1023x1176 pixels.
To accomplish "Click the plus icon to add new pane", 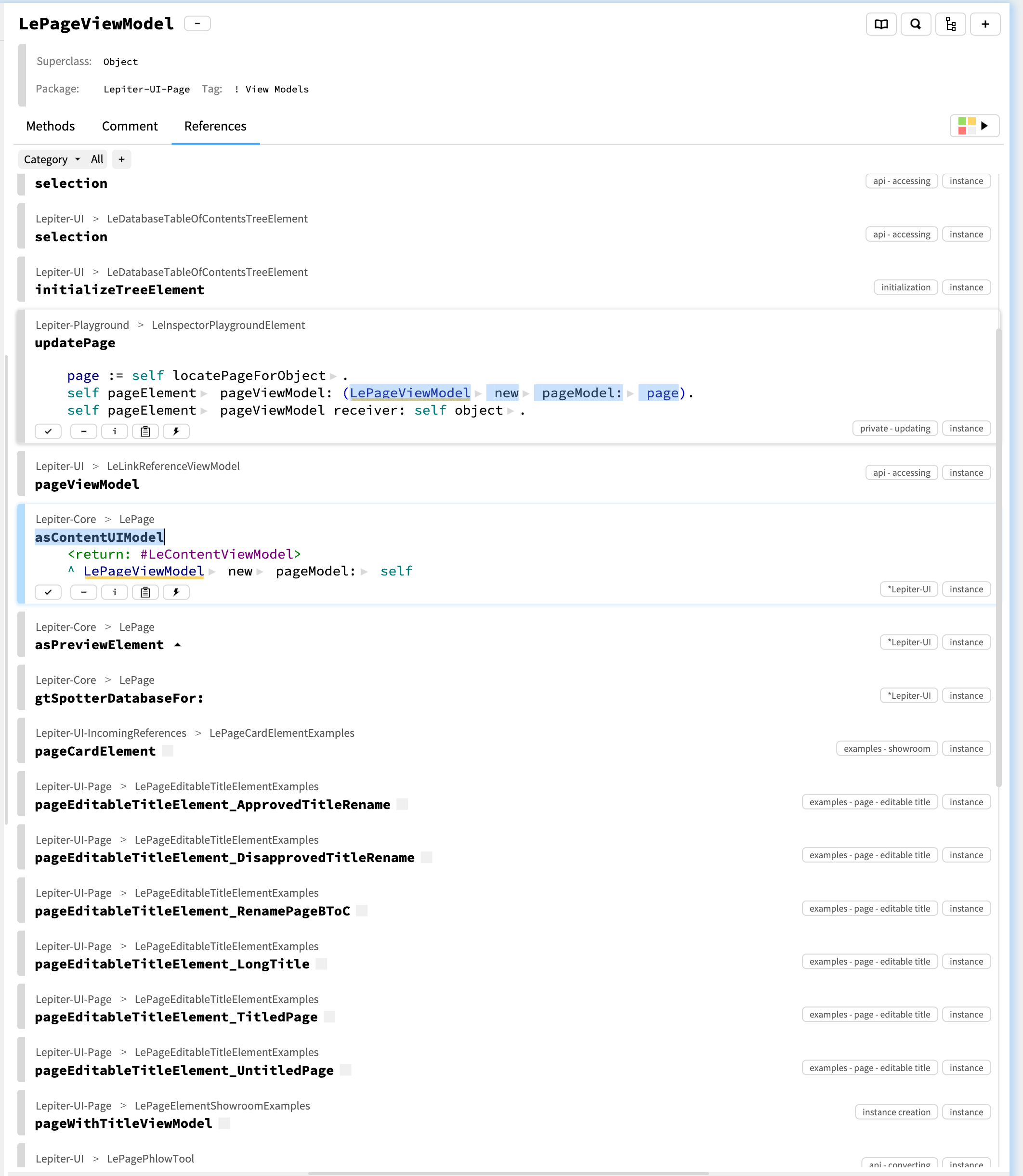I will [x=985, y=24].
